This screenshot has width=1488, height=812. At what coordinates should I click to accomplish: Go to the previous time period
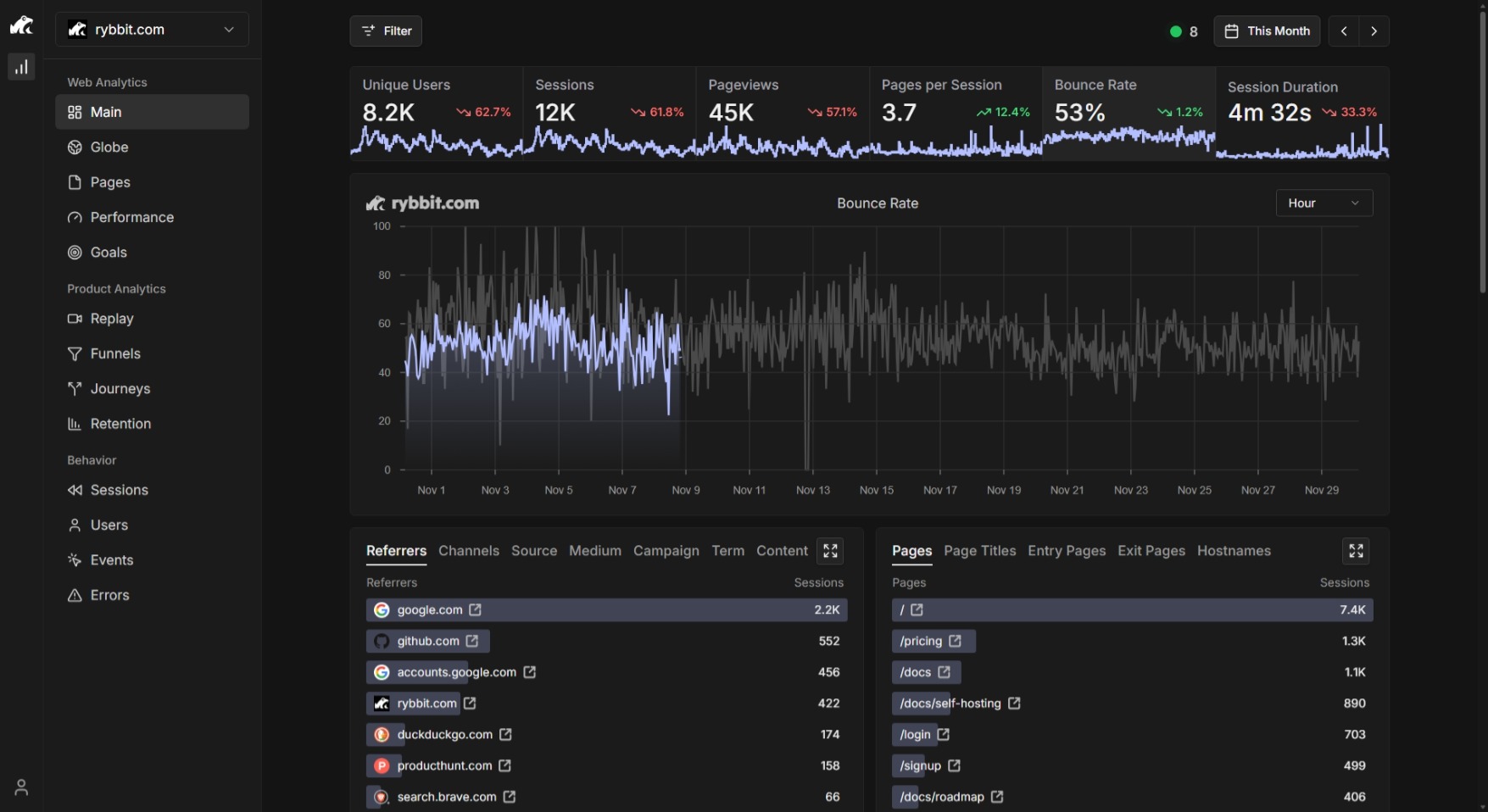[1344, 31]
